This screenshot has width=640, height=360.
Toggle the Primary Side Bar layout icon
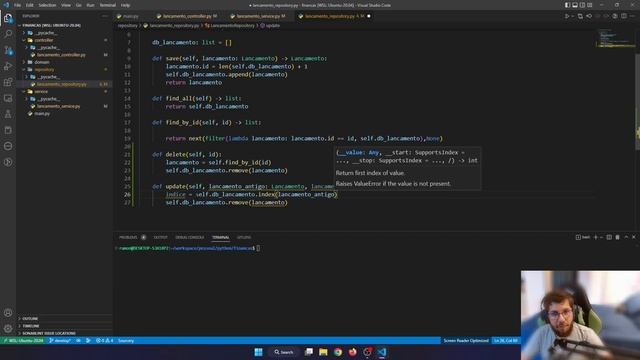click(567, 5)
